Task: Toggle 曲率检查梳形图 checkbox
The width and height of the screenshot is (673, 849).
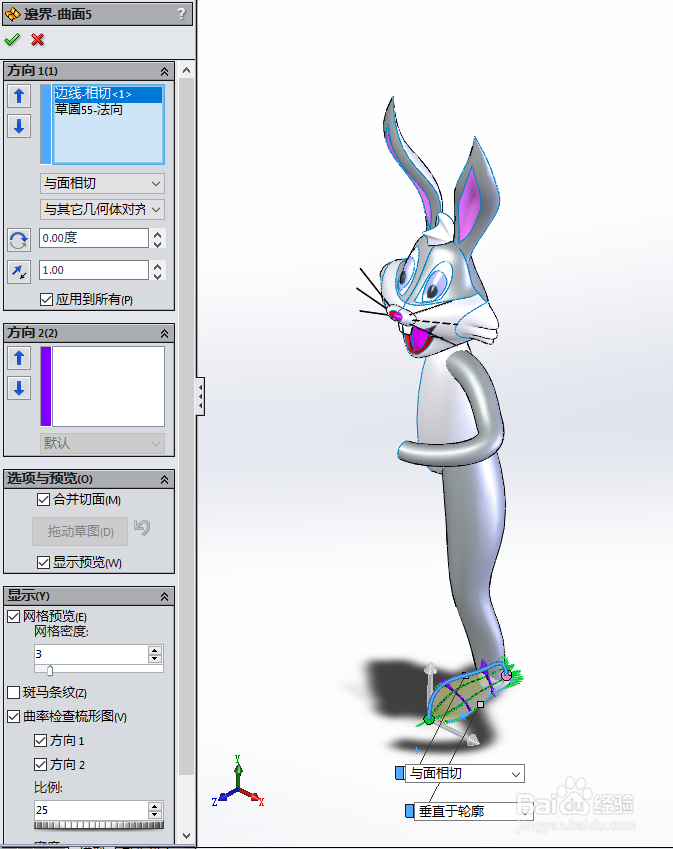Action: (14, 716)
